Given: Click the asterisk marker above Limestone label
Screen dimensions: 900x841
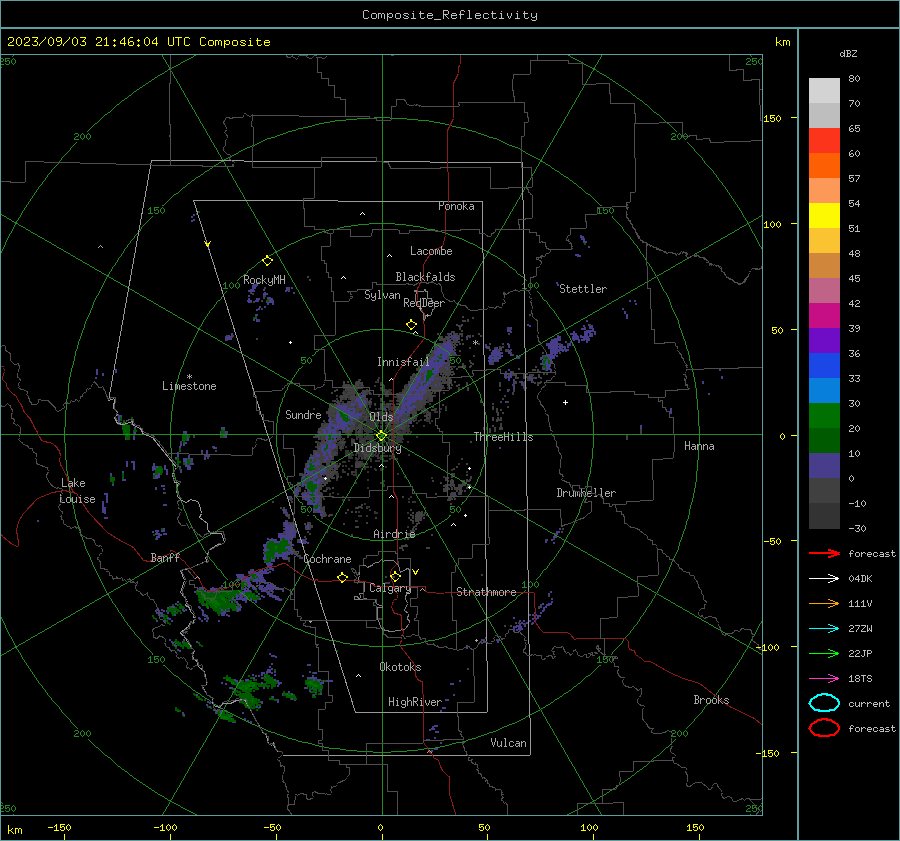Looking at the screenshot, I should 189,377.
